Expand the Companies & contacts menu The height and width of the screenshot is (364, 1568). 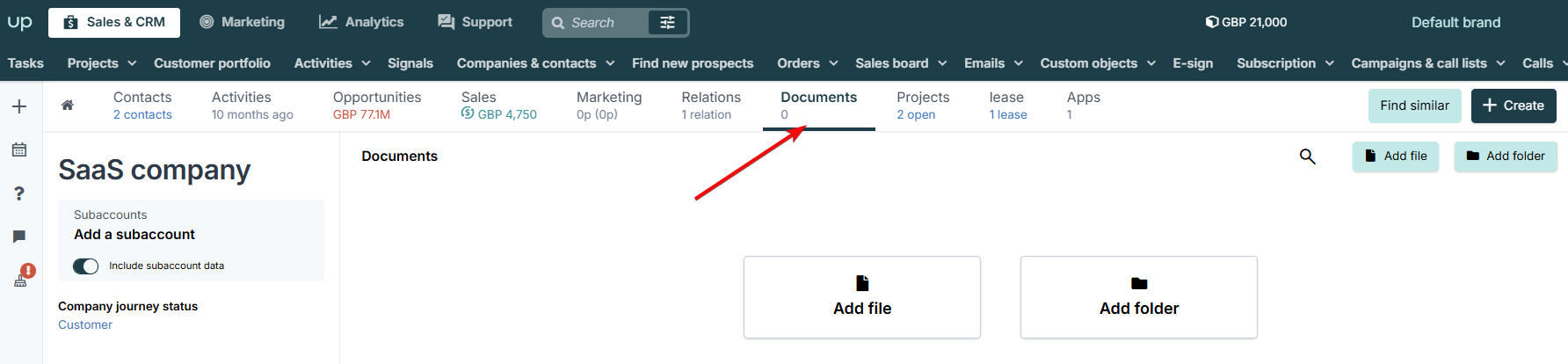(535, 63)
